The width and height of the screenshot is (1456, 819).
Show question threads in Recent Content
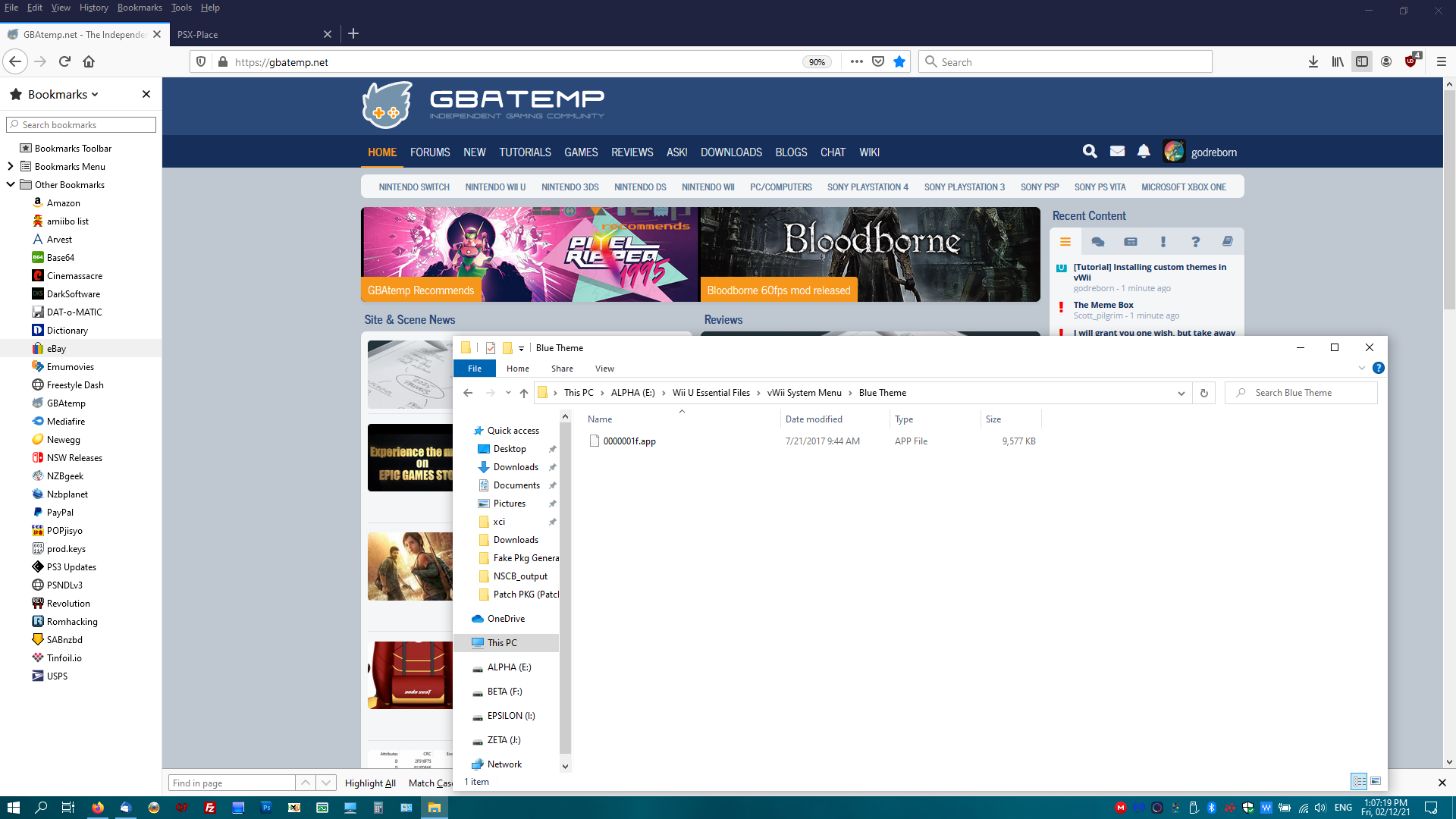pos(1195,242)
